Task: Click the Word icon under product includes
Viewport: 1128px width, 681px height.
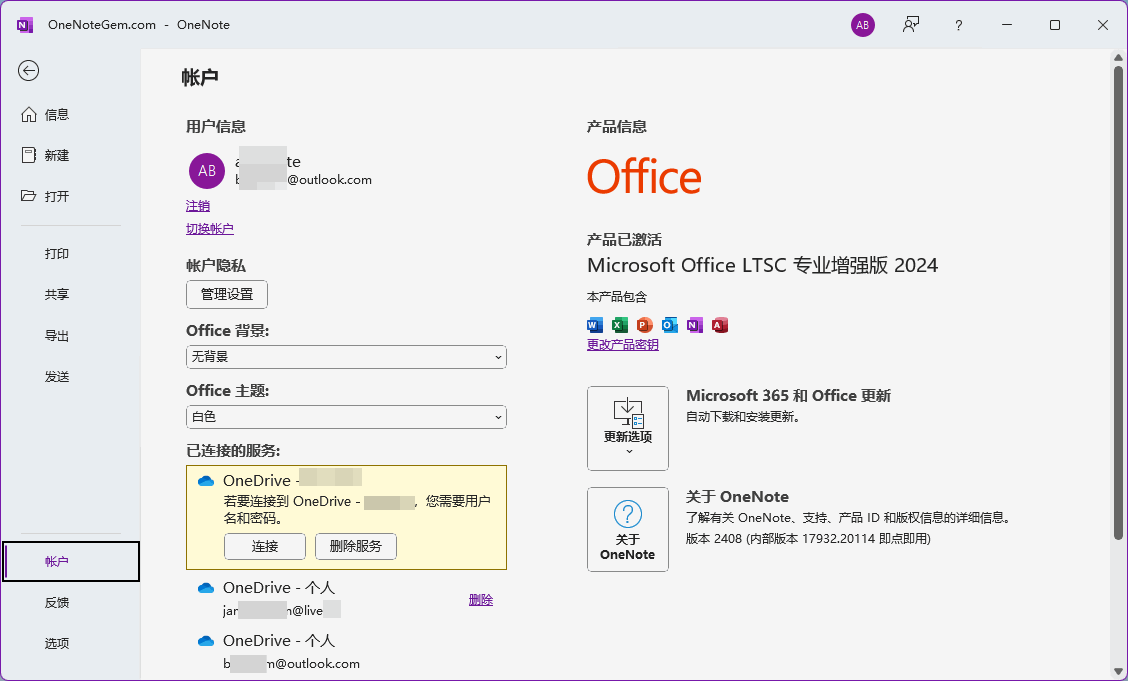Action: coord(595,325)
